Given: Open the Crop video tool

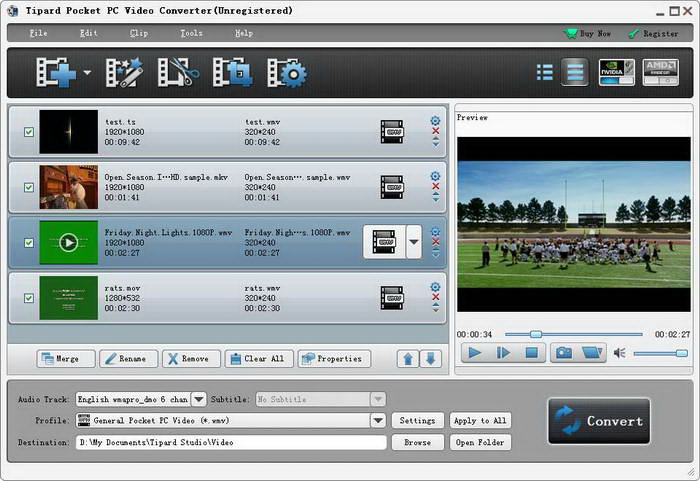Looking at the screenshot, I should pos(232,72).
